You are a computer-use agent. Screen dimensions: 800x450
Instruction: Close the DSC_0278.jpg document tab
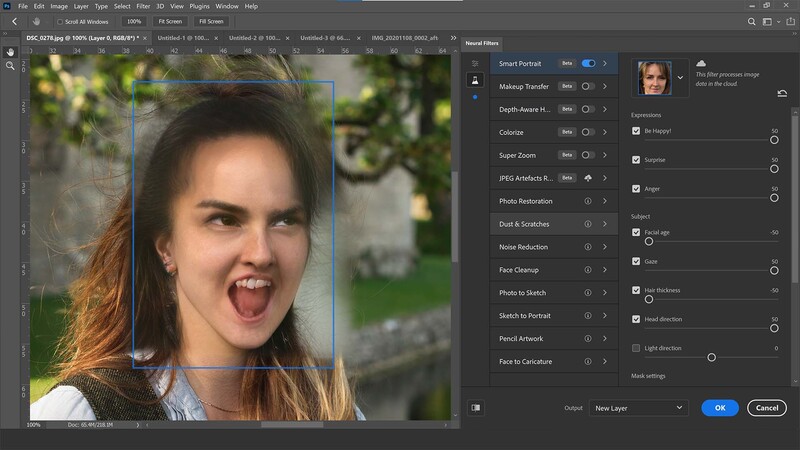tap(145, 38)
